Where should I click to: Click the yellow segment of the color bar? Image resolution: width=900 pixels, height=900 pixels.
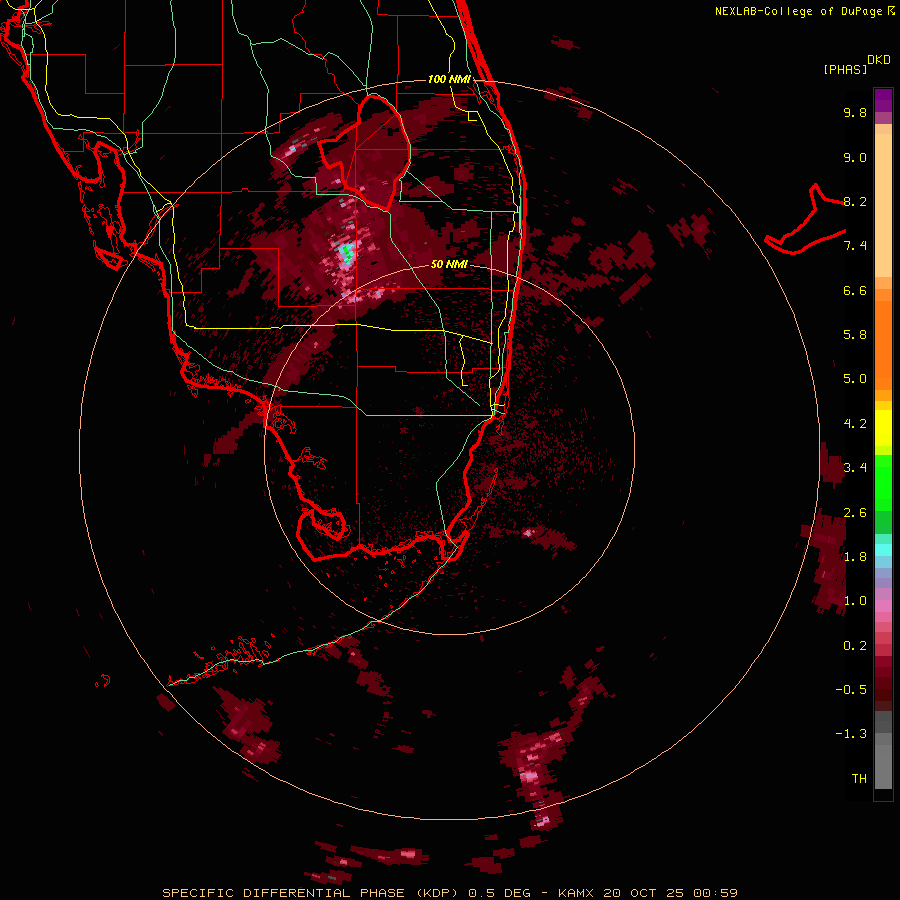883,428
